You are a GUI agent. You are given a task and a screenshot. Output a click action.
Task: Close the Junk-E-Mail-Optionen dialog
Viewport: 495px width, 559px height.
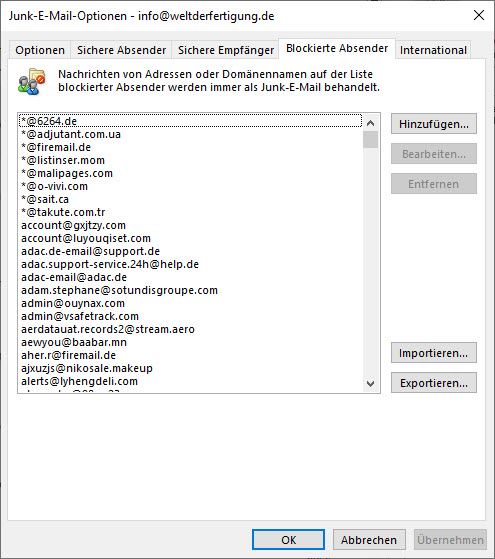point(479,15)
